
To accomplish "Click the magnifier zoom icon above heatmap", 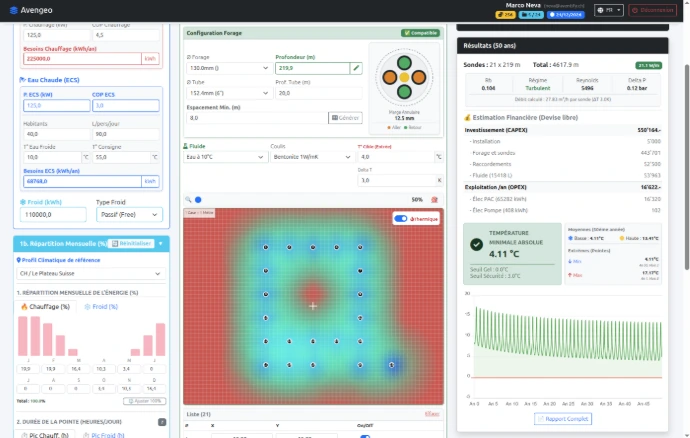I will coord(187,199).
